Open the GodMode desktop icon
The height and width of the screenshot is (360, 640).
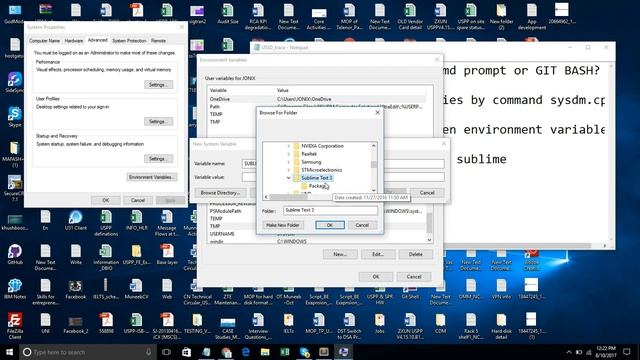click(x=15, y=13)
